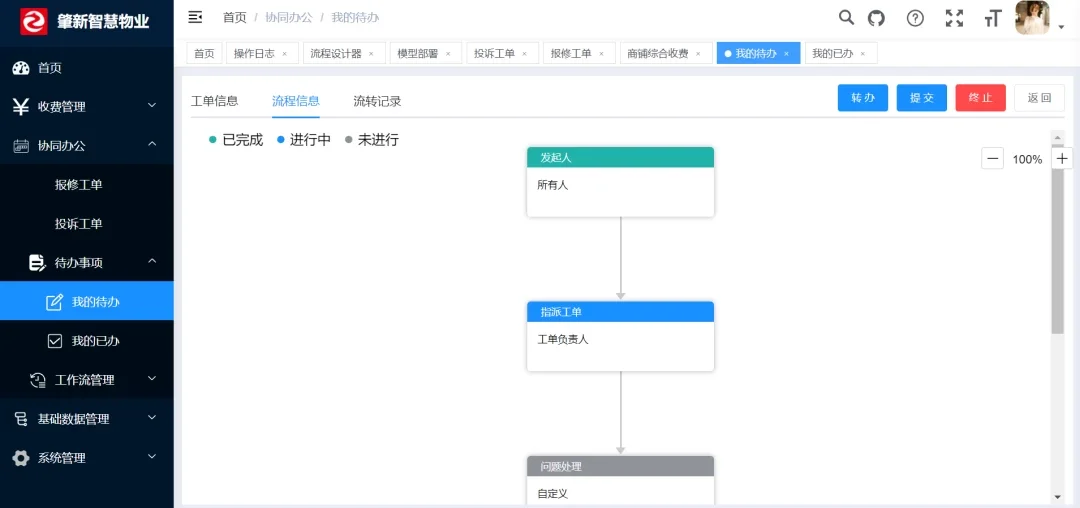1080x508 pixels.
Task: Switch to the 商铺综合收费 page tab
Action: click(664, 53)
